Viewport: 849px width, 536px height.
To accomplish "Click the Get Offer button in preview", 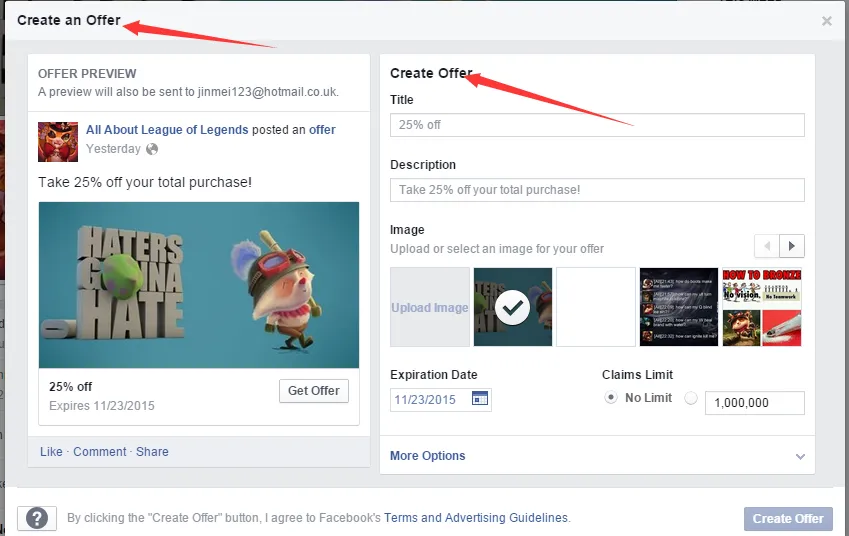I will 314,391.
